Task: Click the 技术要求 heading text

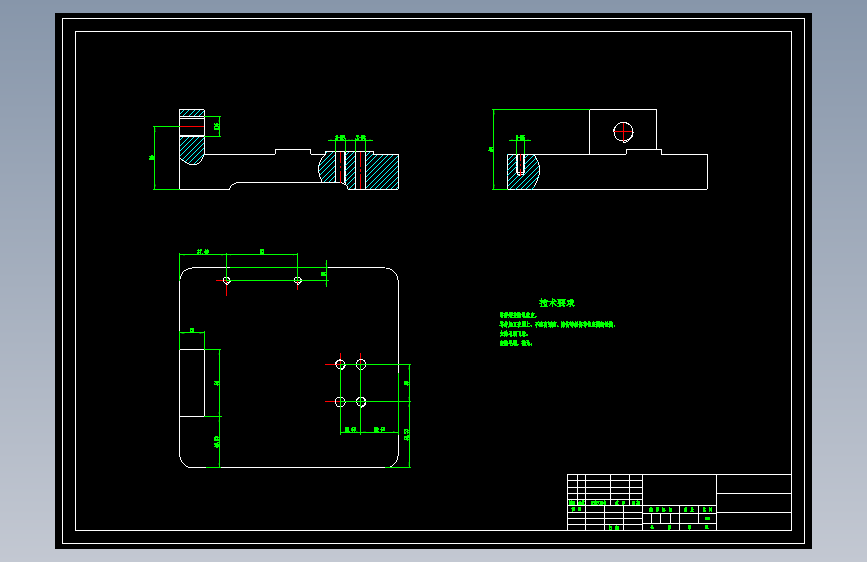Action: click(x=557, y=303)
